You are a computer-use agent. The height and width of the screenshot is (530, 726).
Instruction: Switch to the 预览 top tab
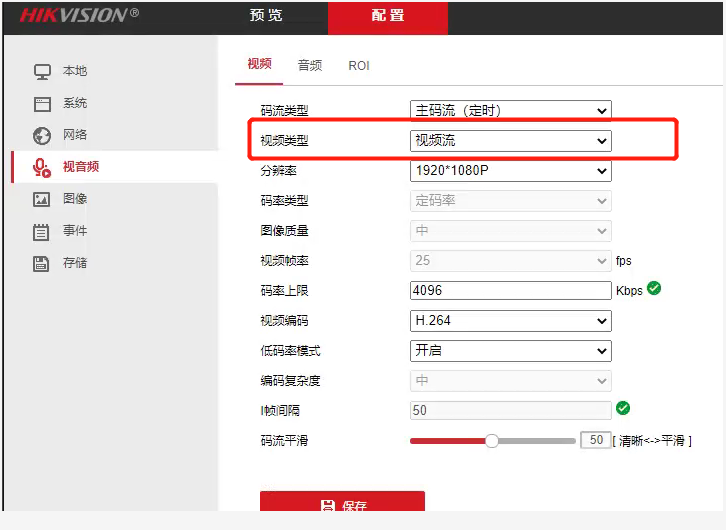266,16
